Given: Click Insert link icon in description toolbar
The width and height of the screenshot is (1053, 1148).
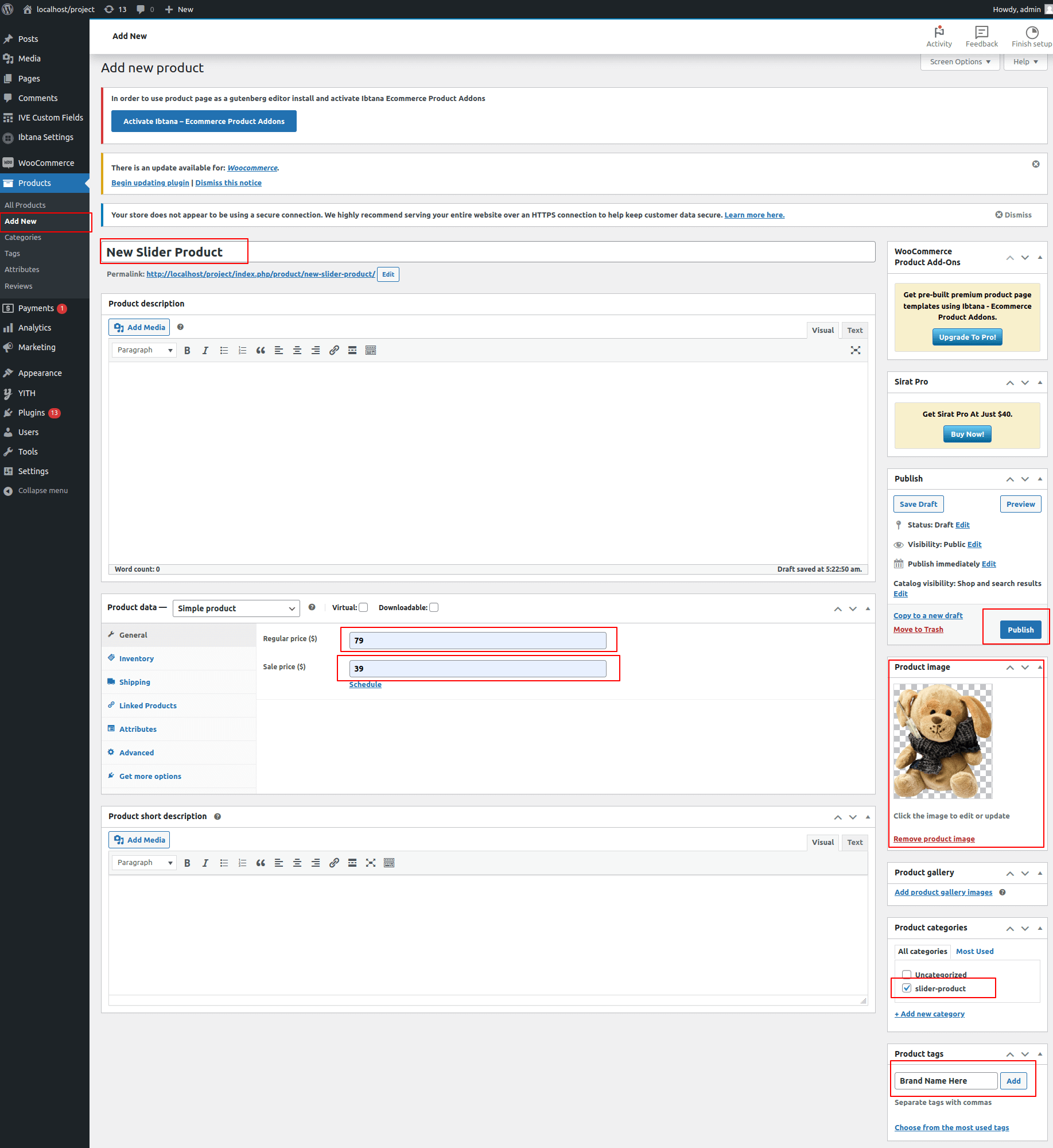Looking at the screenshot, I should pyautogui.click(x=334, y=350).
